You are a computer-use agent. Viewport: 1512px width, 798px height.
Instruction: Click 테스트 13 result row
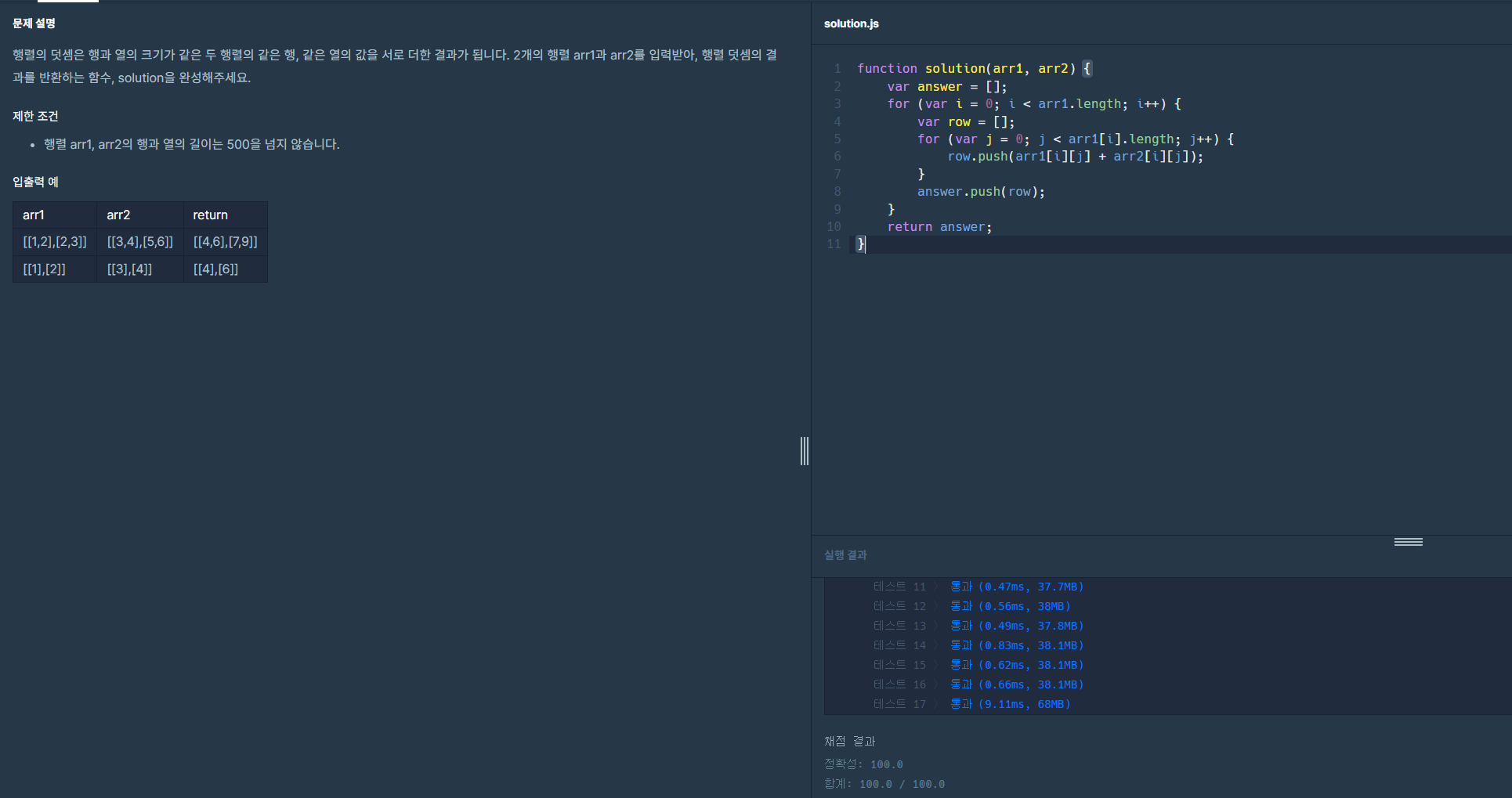click(x=978, y=626)
